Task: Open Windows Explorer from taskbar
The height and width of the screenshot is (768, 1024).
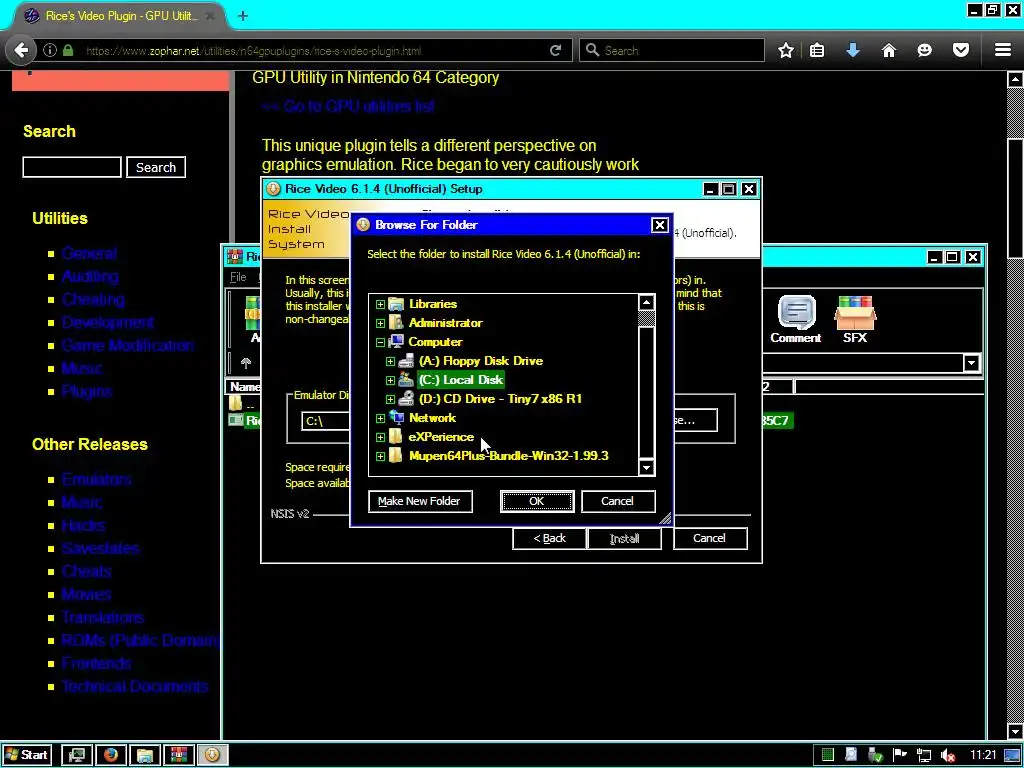Action: pyautogui.click(x=144, y=755)
